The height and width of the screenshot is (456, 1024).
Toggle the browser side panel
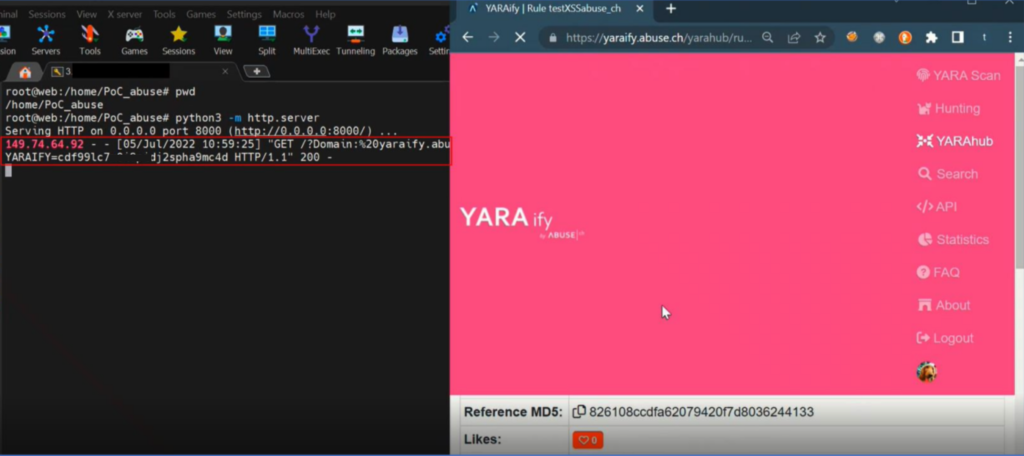click(957, 37)
